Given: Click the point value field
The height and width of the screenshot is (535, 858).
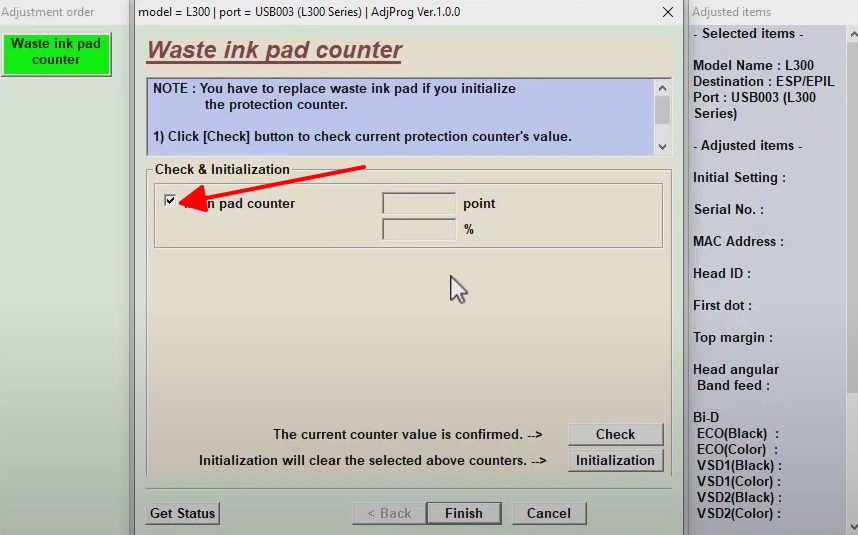Looking at the screenshot, I should (418, 203).
